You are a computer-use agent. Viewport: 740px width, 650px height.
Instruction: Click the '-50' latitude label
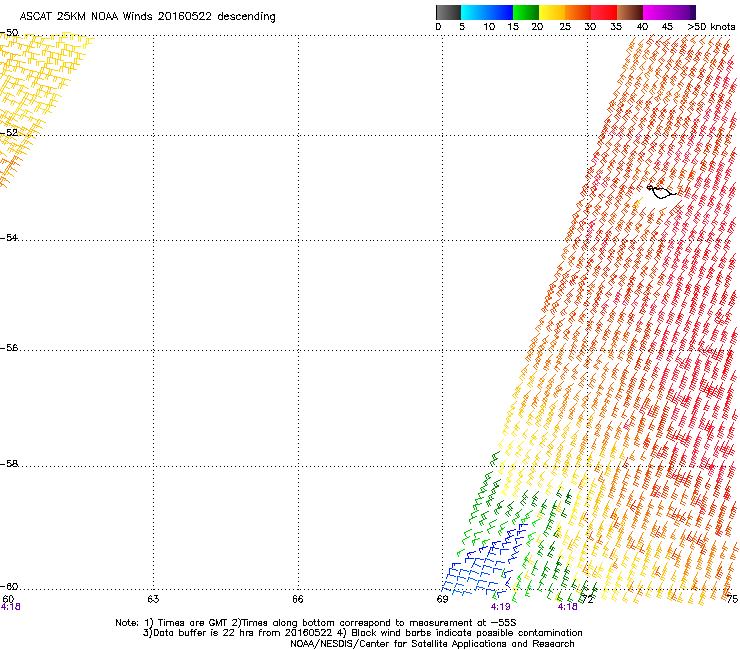tap(9, 33)
